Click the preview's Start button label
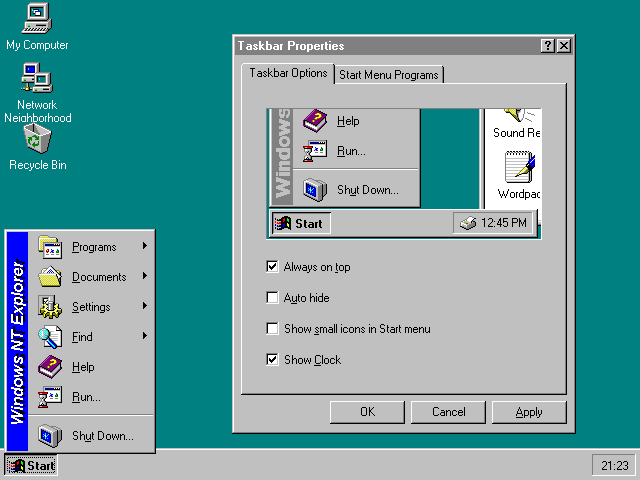The height and width of the screenshot is (480, 640). [309, 224]
